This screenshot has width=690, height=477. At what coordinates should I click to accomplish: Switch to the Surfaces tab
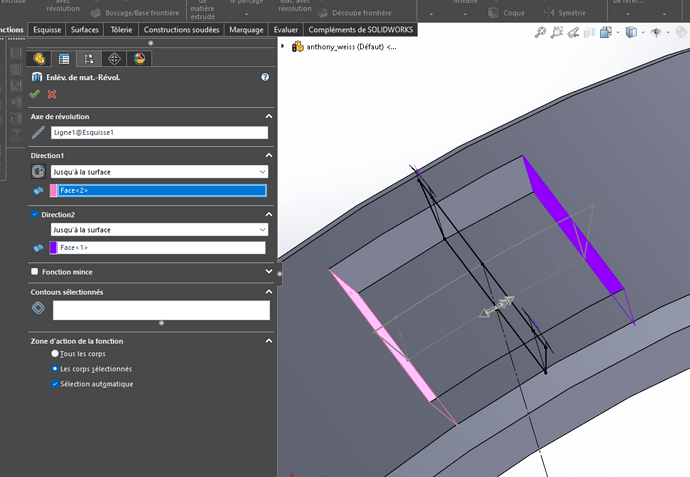point(84,30)
